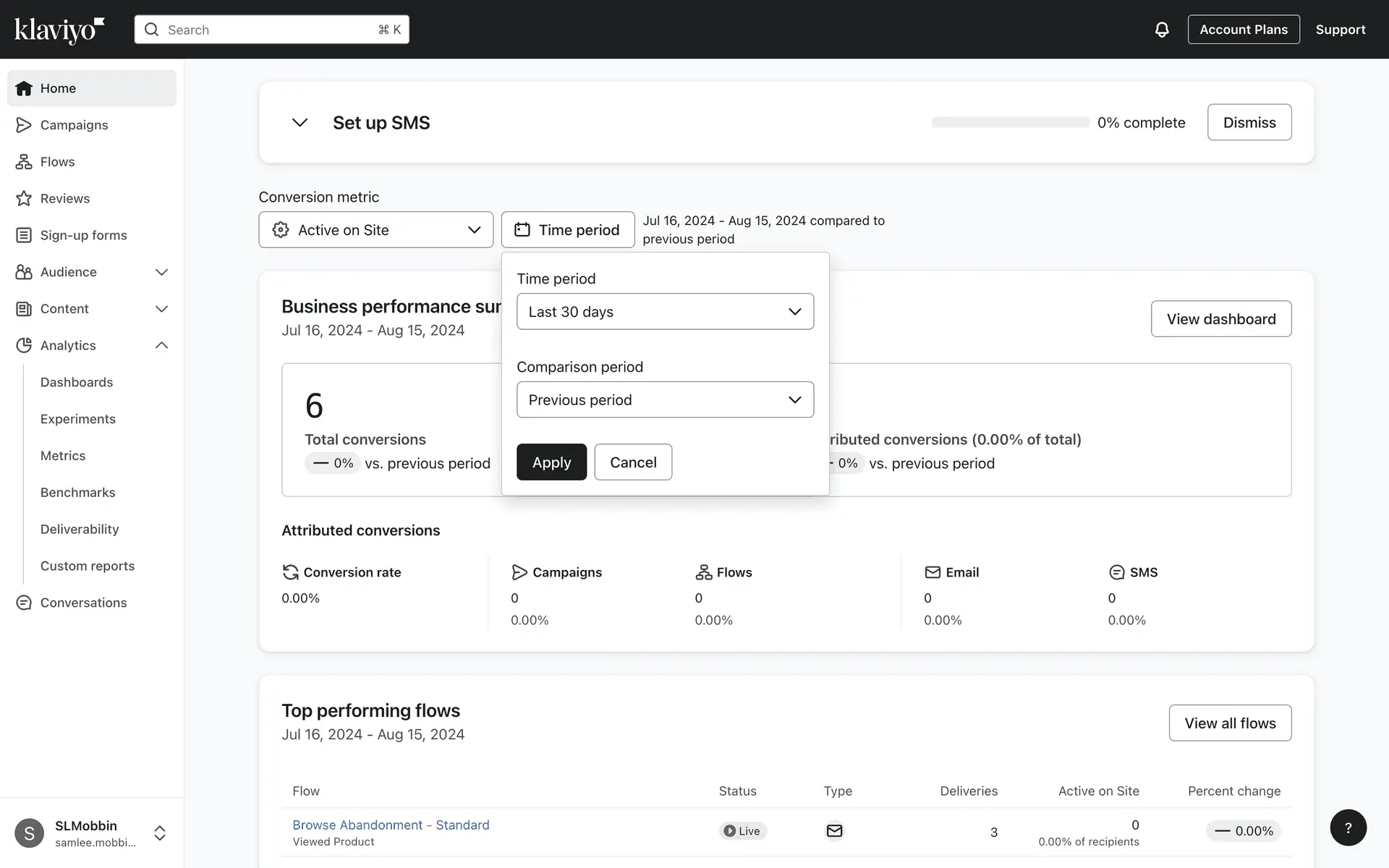The image size is (1389, 868).
Task: Open the Last 30 days dropdown
Action: click(665, 312)
